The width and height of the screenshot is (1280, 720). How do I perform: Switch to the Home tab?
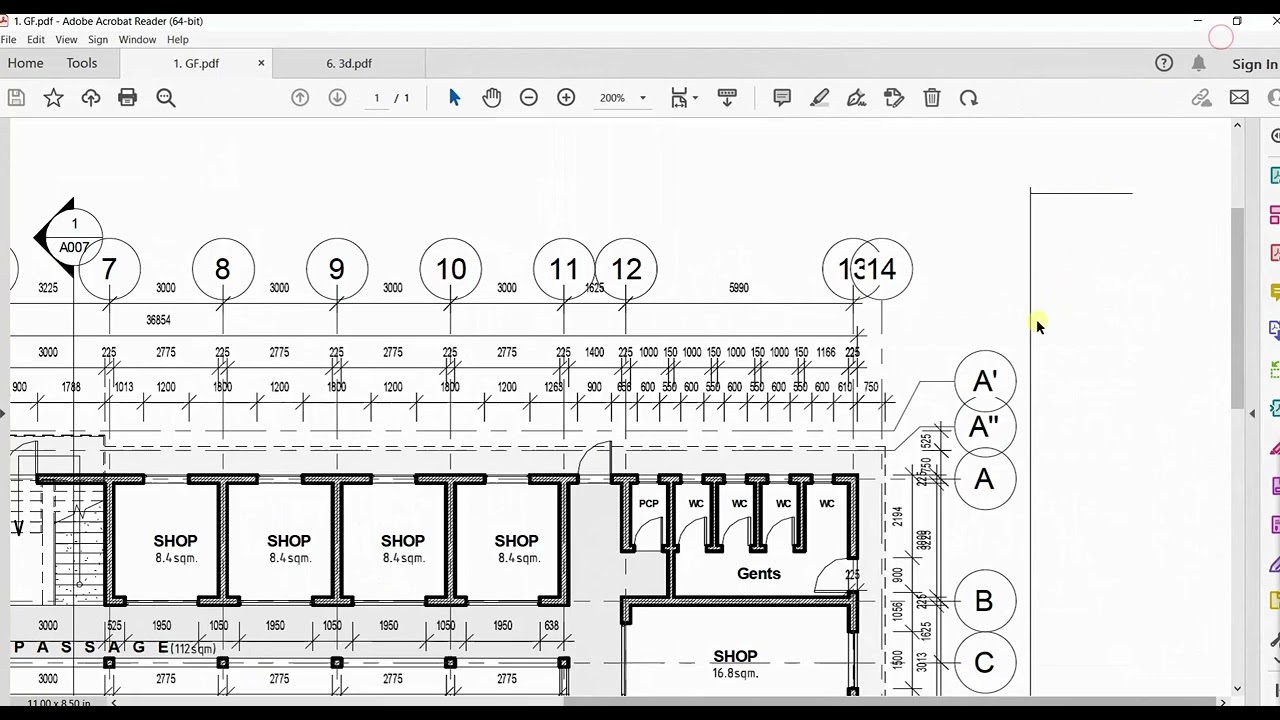pos(26,63)
